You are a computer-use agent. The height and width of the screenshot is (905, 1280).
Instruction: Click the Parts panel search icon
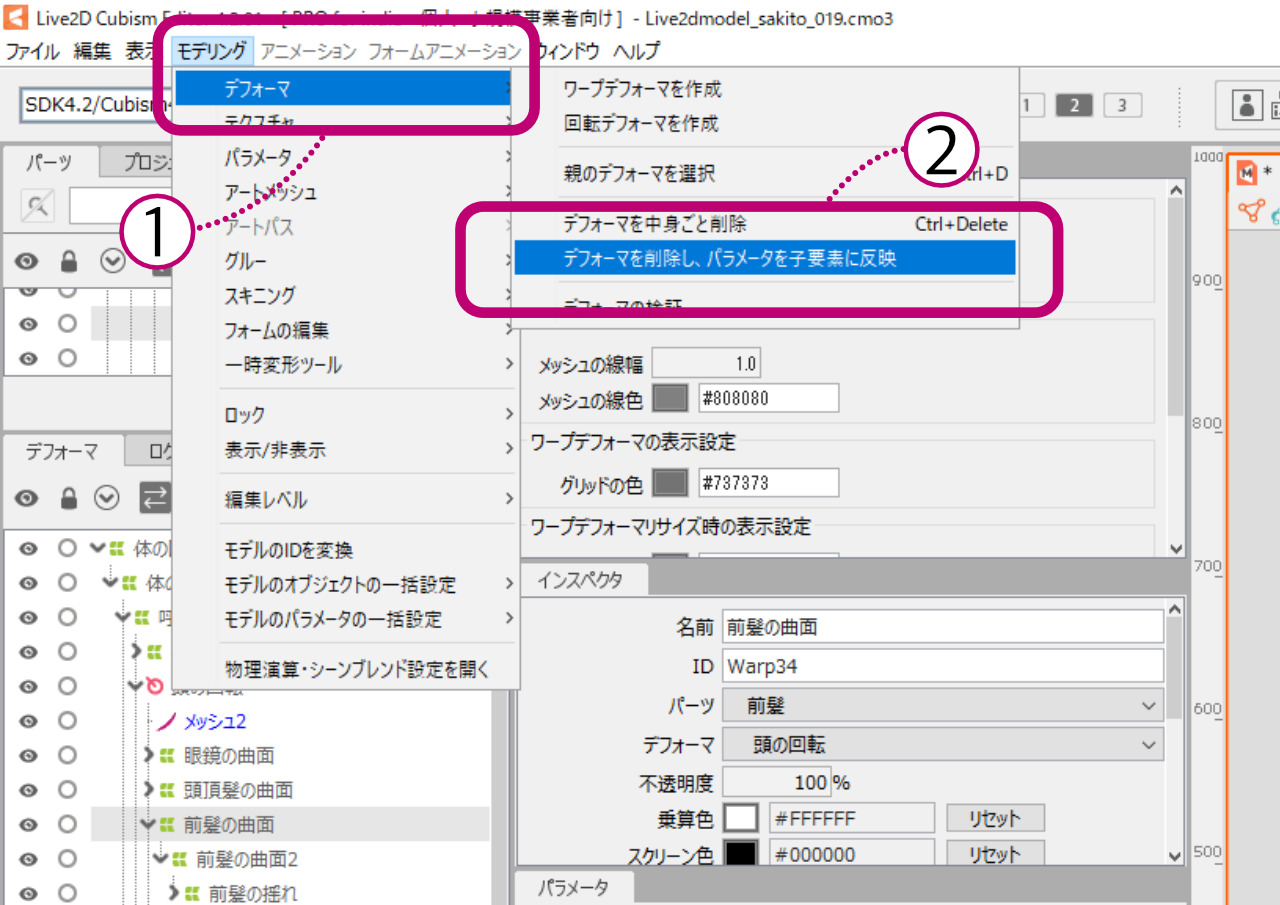pos(38,206)
